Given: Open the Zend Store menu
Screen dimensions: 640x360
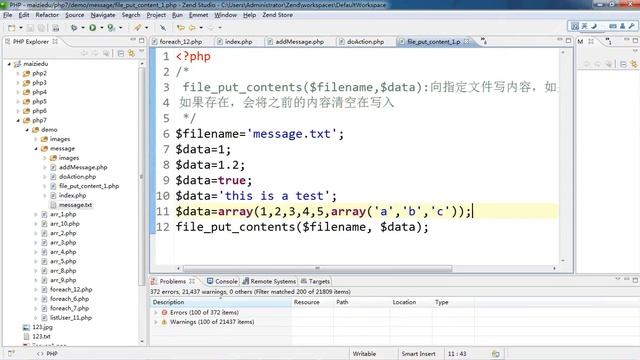Looking at the screenshot, I should pyautogui.click(x=277, y=15).
